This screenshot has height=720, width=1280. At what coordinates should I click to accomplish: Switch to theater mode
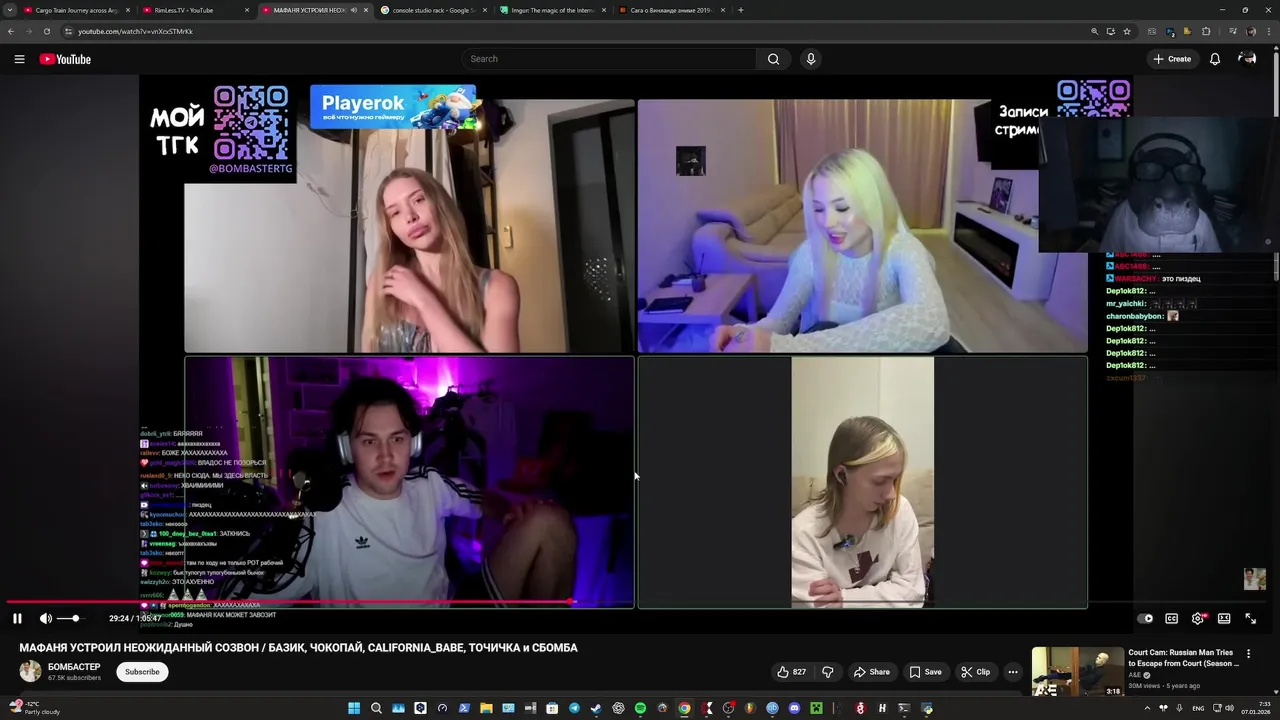[1224, 619]
